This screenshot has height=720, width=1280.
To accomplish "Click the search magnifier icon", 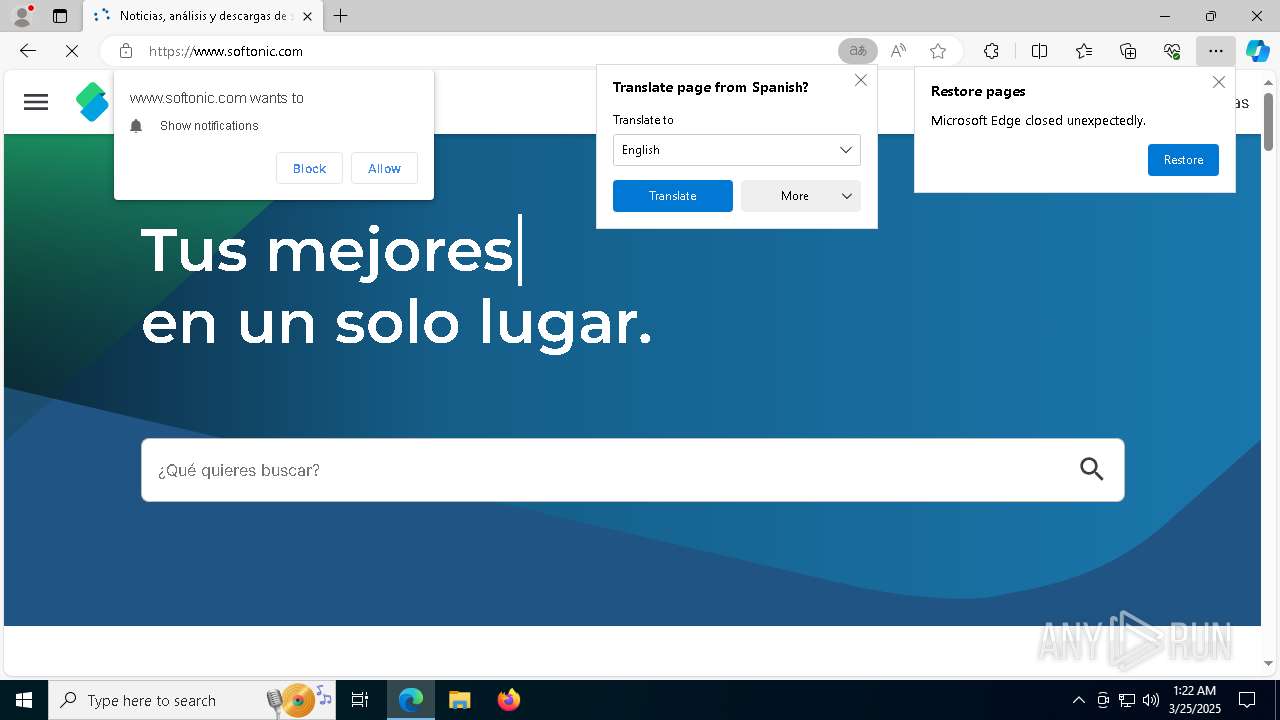I will pyautogui.click(x=1092, y=469).
